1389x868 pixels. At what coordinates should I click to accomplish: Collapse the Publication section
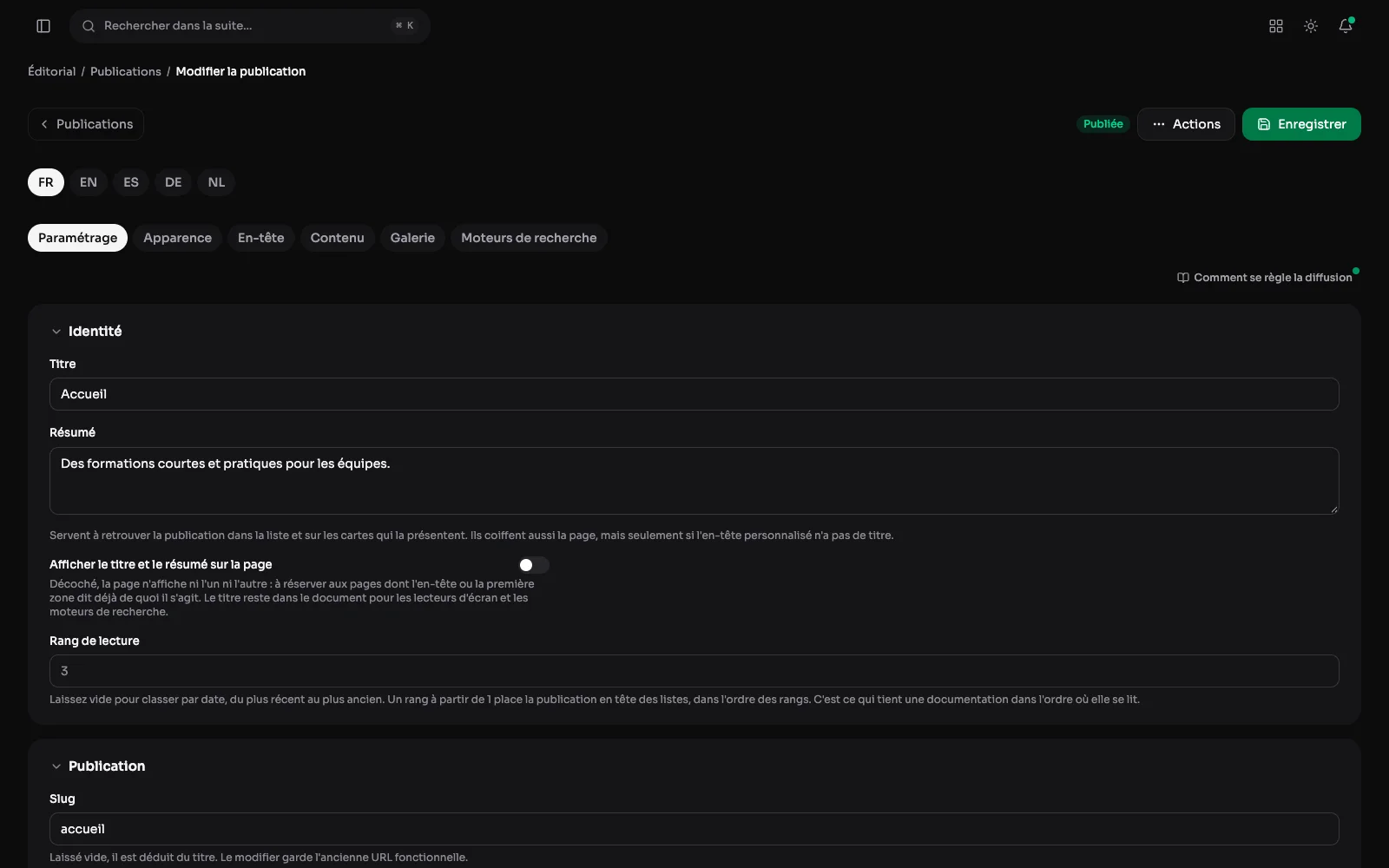[x=56, y=766]
